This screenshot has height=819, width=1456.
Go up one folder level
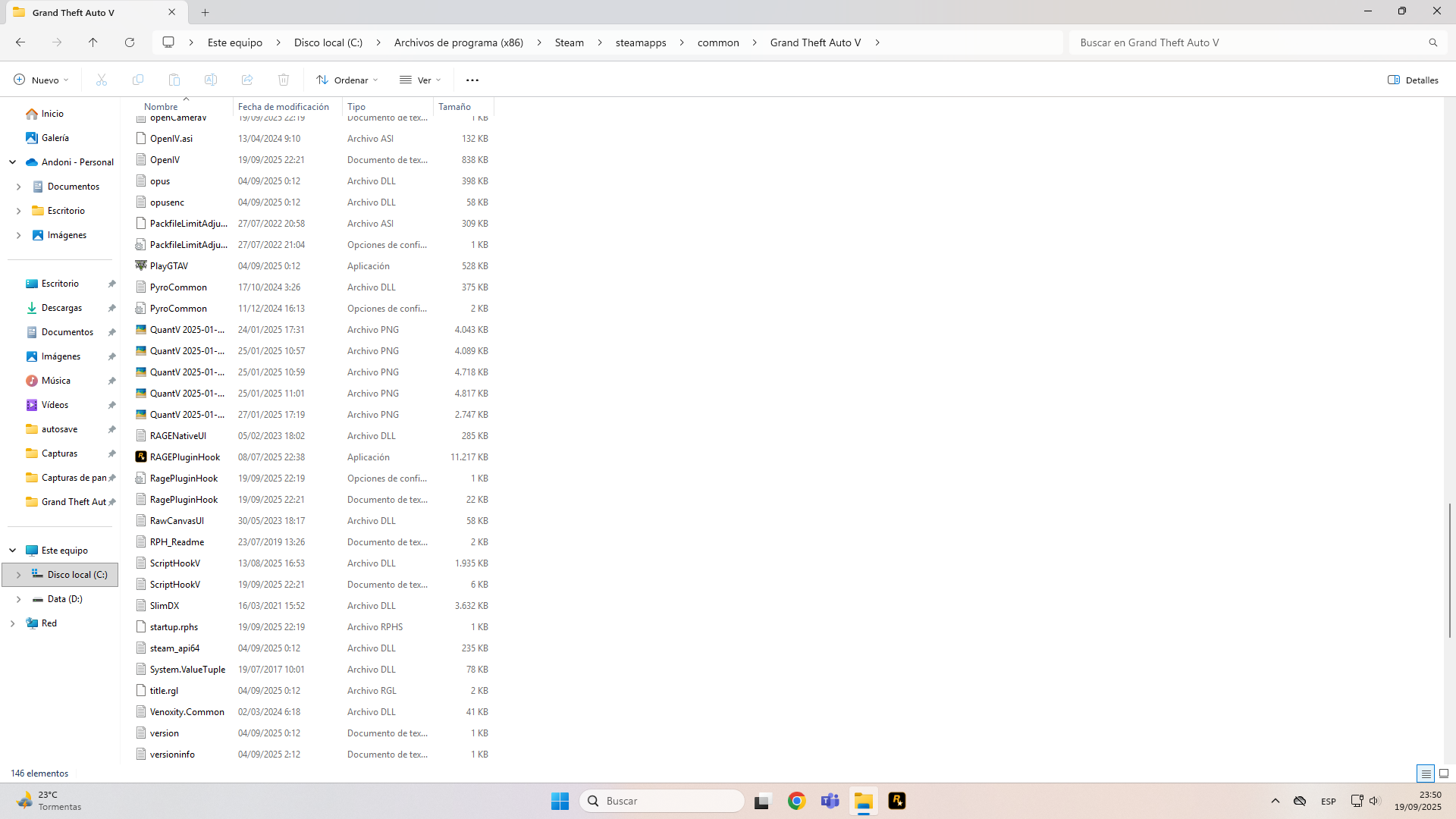(x=93, y=42)
